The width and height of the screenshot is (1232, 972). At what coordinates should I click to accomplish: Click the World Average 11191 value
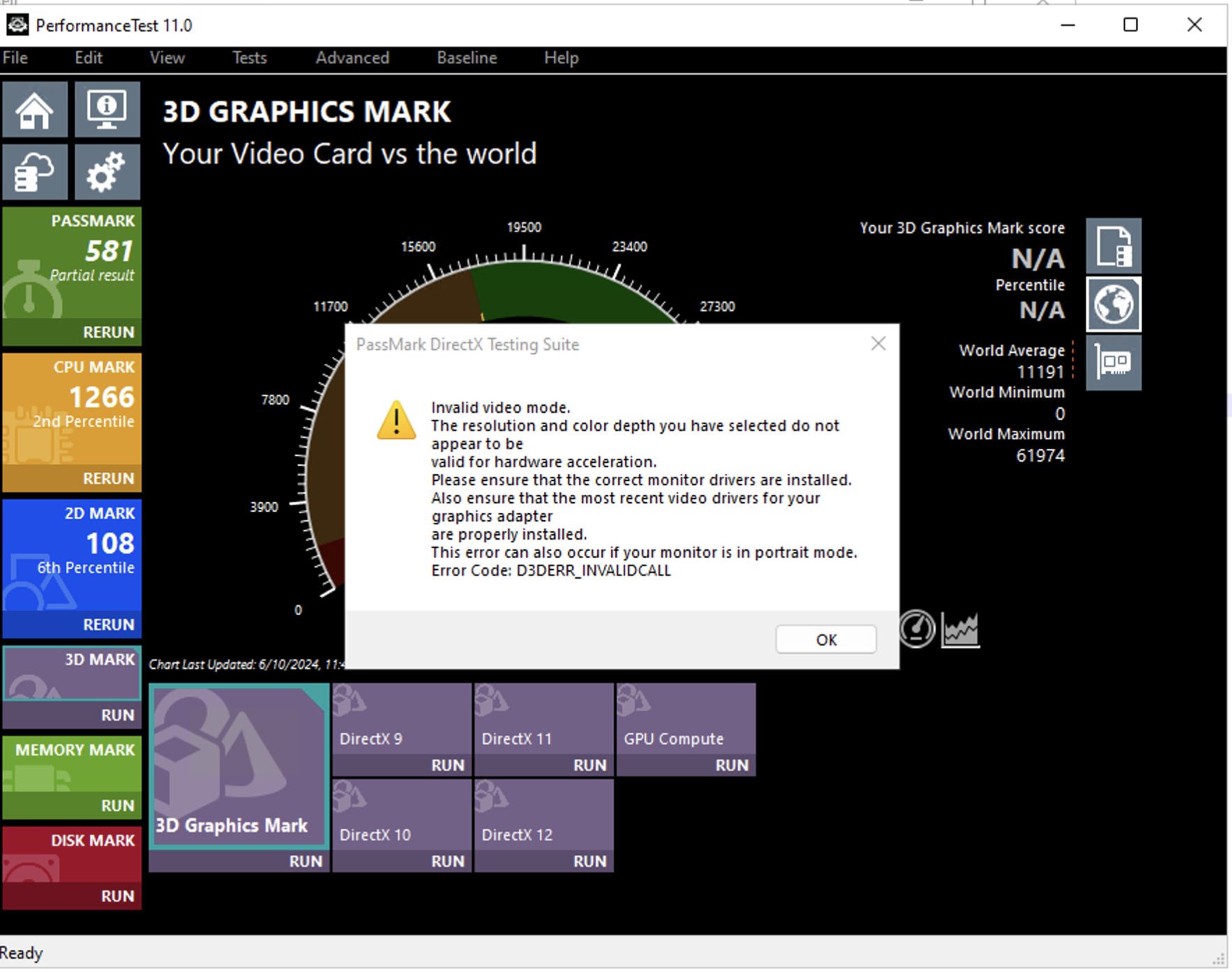point(1040,372)
